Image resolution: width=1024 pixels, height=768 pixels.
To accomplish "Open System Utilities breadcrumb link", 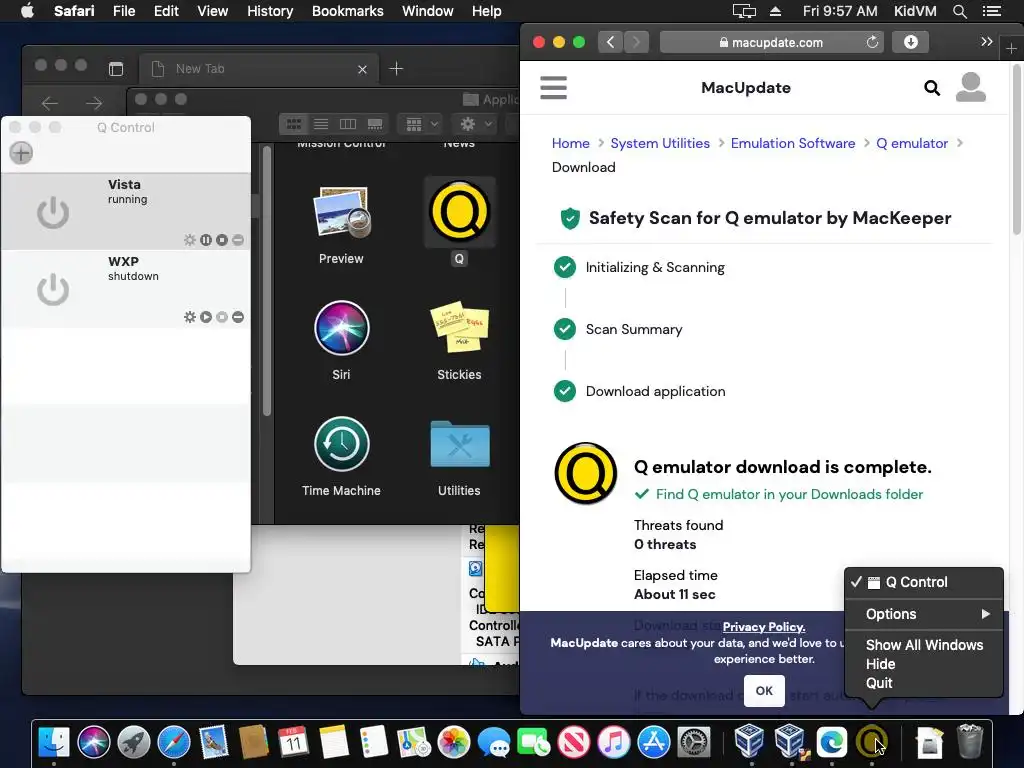I will (660, 143).
